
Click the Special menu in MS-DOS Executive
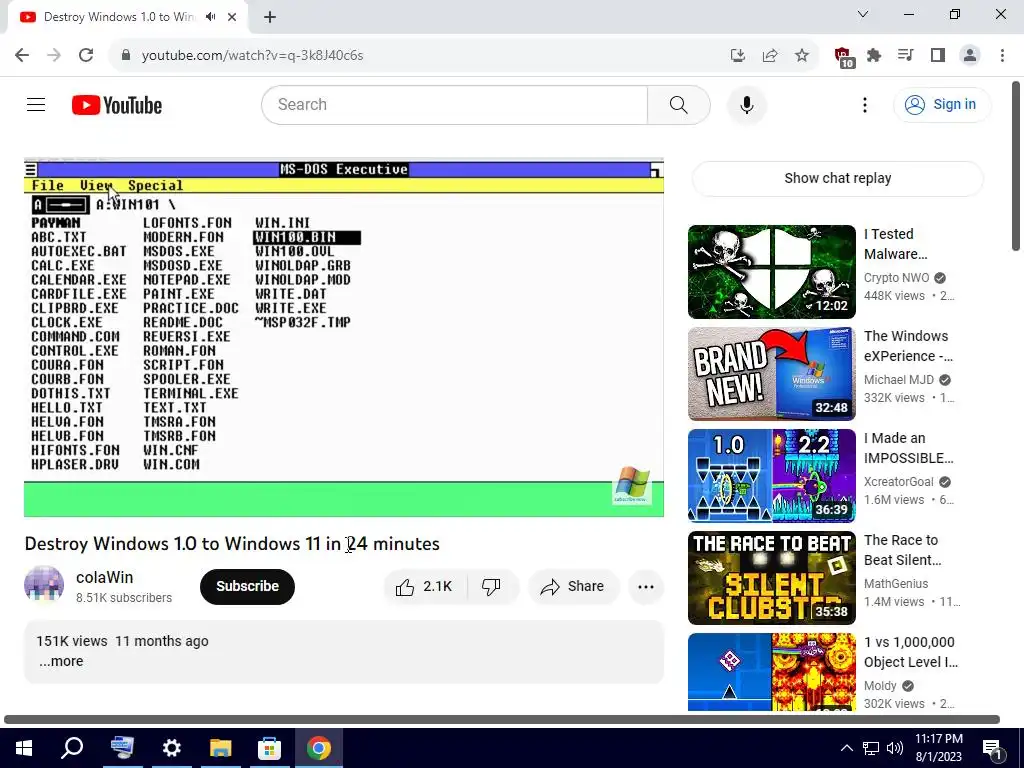(x=155, y=185)
